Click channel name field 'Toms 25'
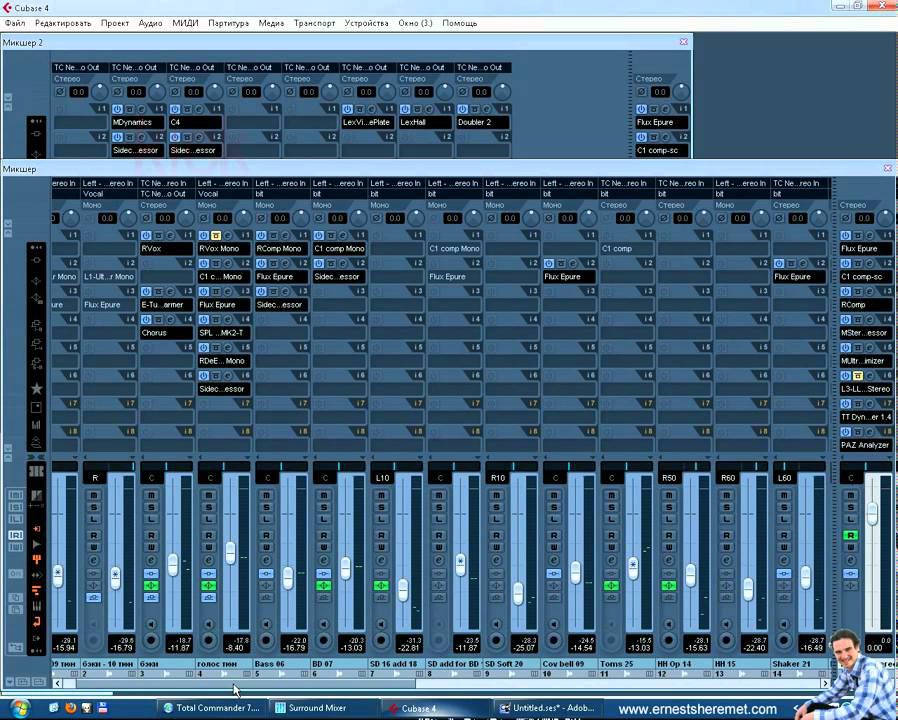 pos(626,663)
